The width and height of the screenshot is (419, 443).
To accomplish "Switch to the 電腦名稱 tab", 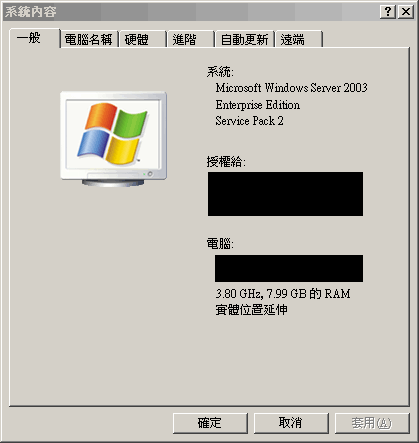I will click(x=89, y=39).
